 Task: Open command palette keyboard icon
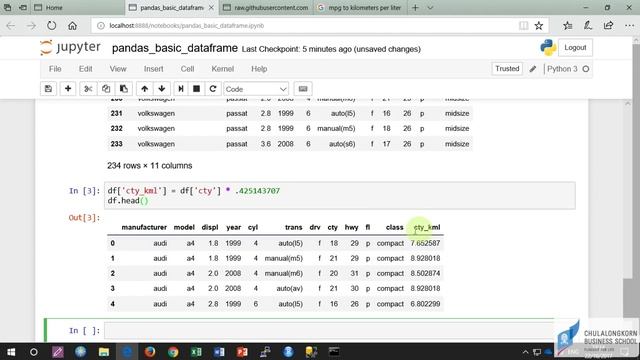click(303, 89)
